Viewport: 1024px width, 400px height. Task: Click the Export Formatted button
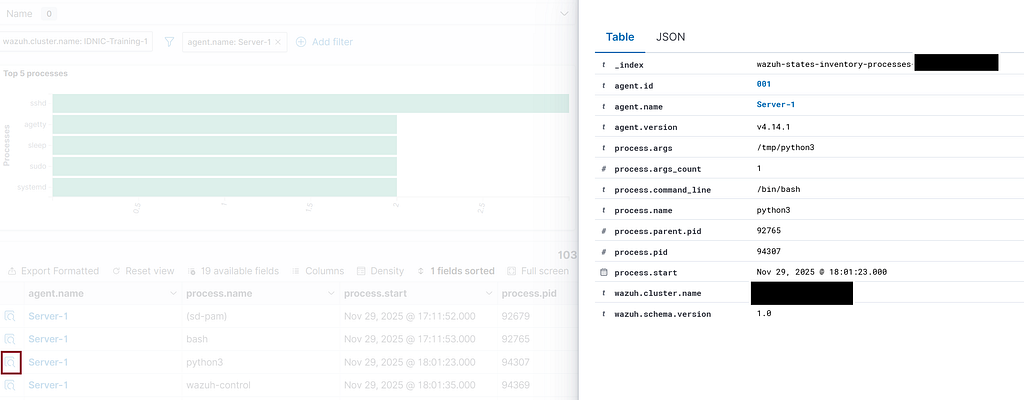[54, 271]
